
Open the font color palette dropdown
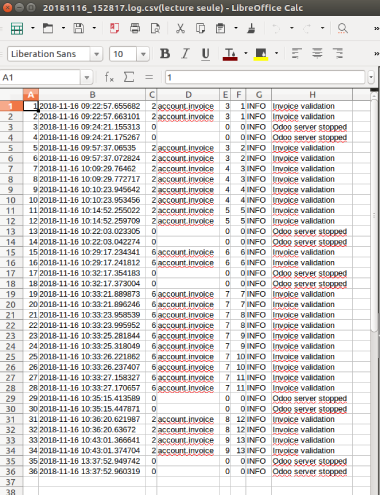[x=246, y=53]
